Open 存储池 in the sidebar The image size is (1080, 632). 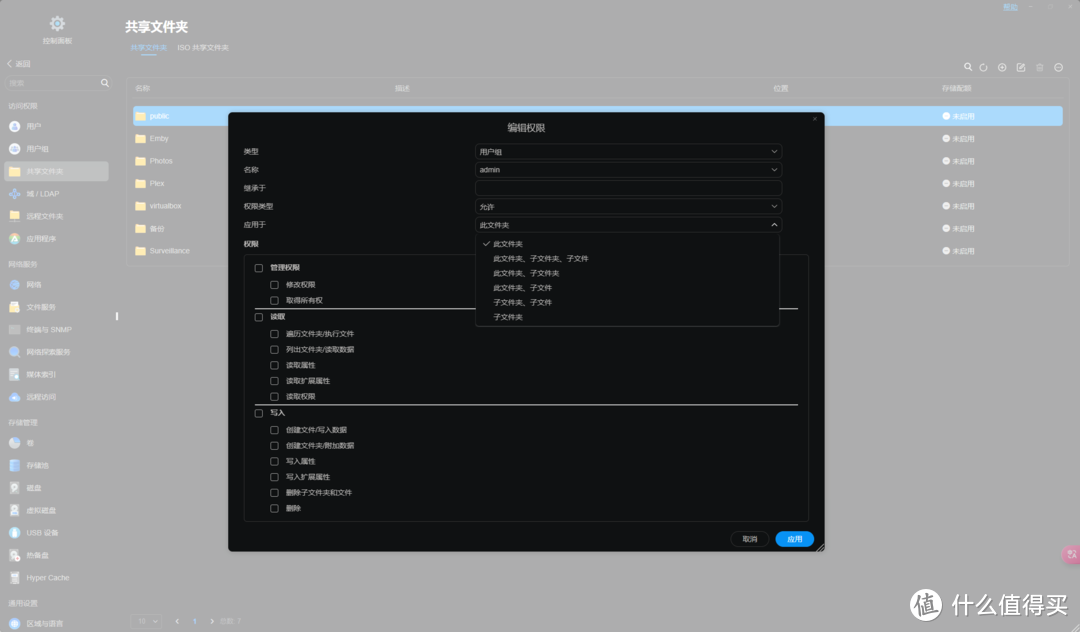click(x=56, y=465)
